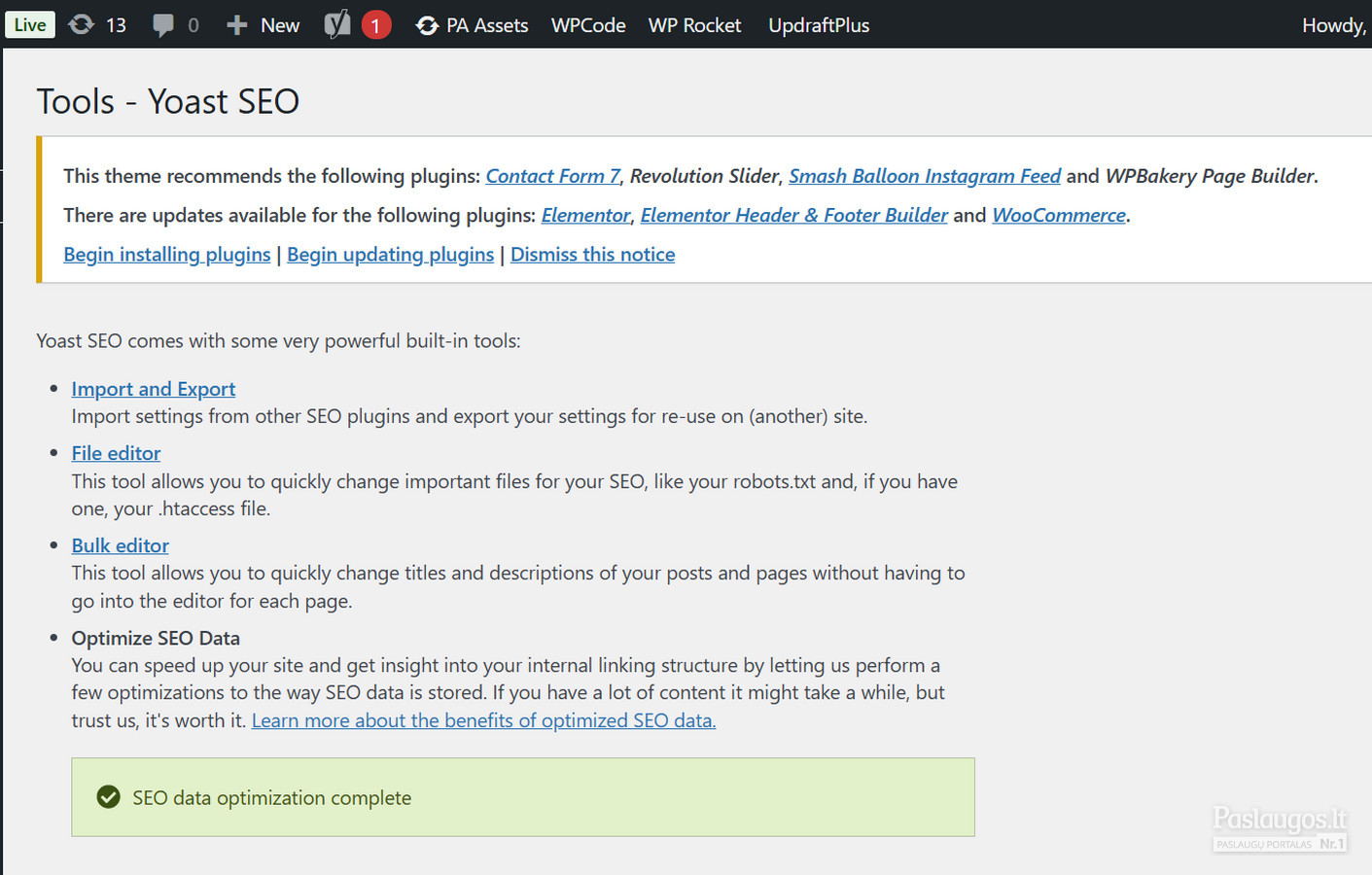Open the Smash Balloon Instagram Feed link
1372x875 pixels.
point(925,176)
